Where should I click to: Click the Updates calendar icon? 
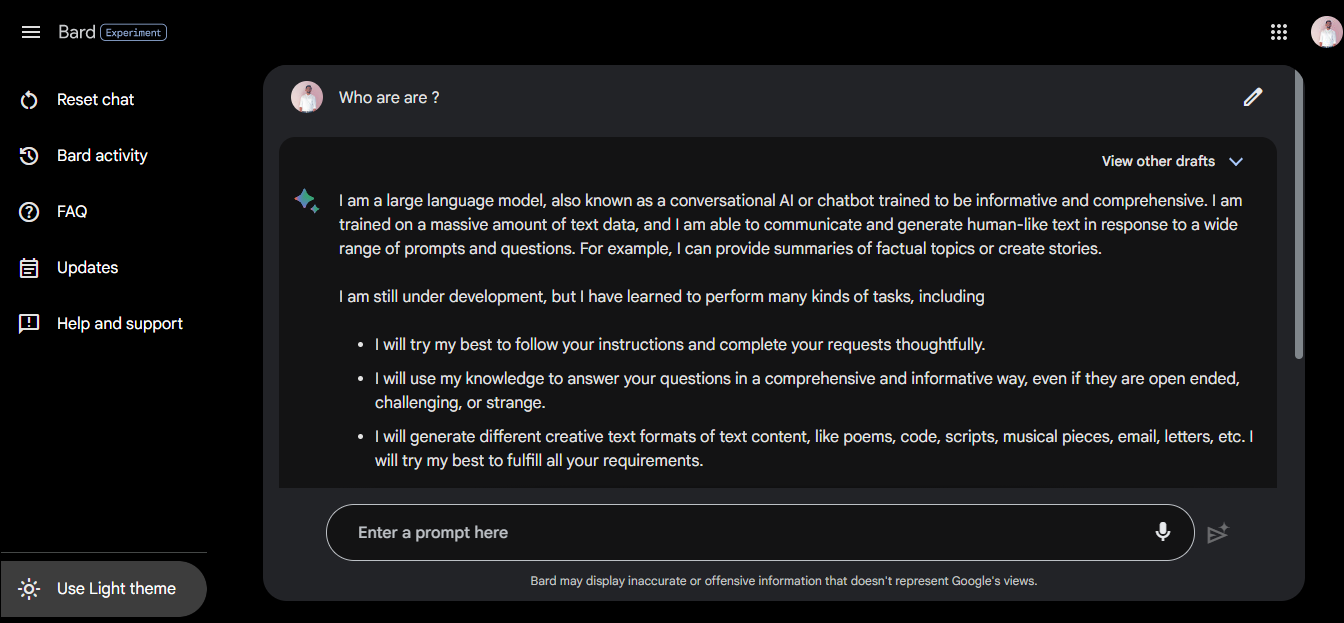tap(29, 268)
